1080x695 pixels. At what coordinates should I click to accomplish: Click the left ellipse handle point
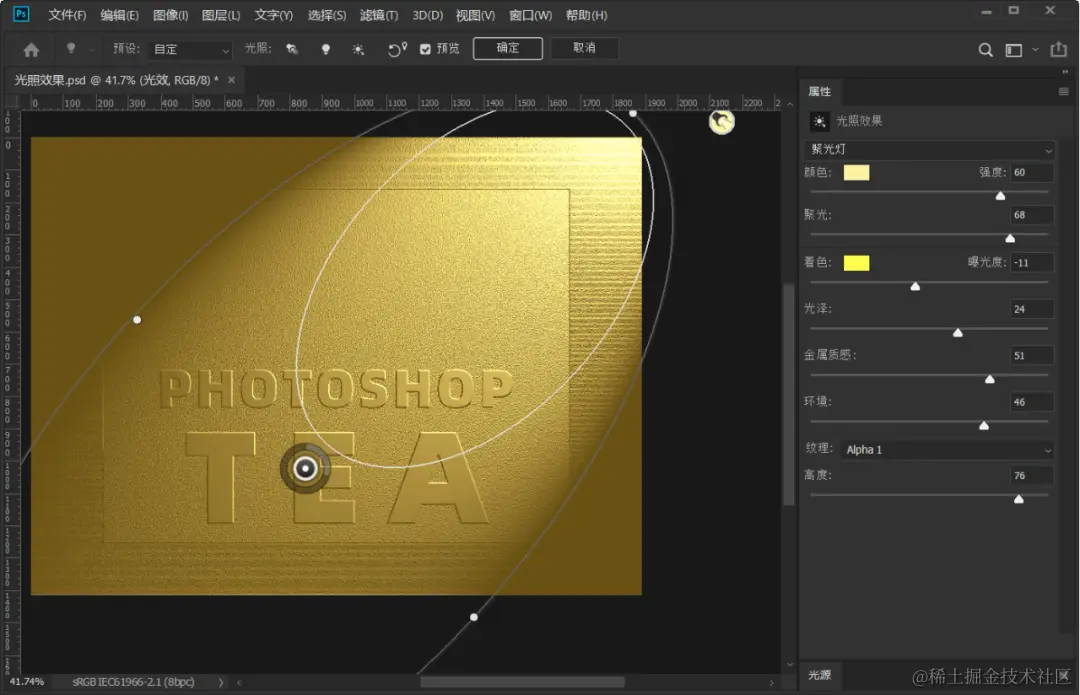137,320
